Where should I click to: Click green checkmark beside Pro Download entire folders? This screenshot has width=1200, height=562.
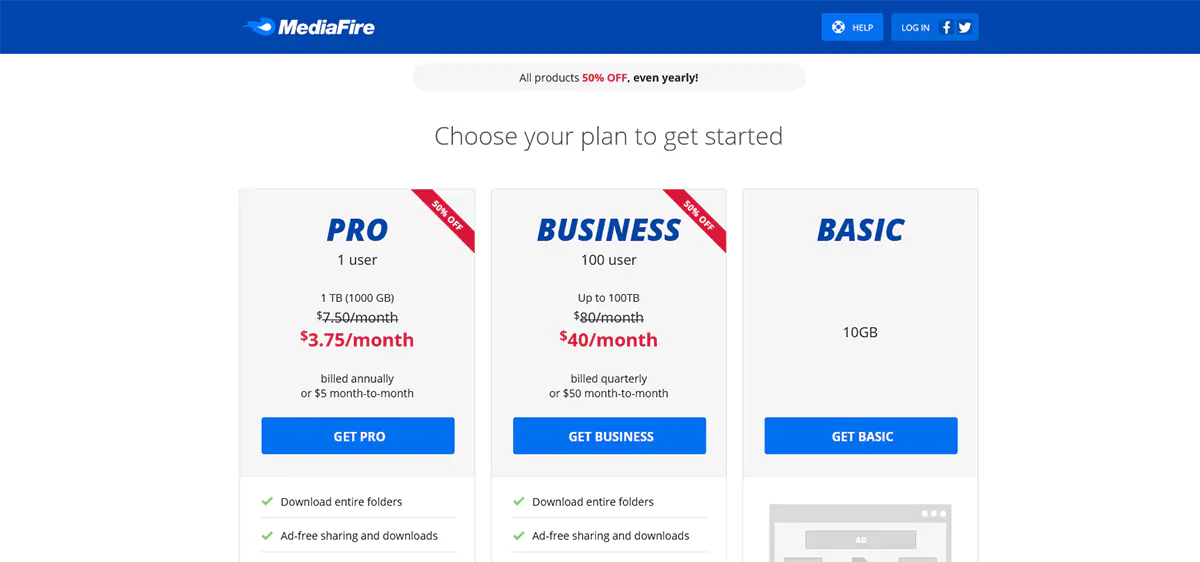coord(267,502)
